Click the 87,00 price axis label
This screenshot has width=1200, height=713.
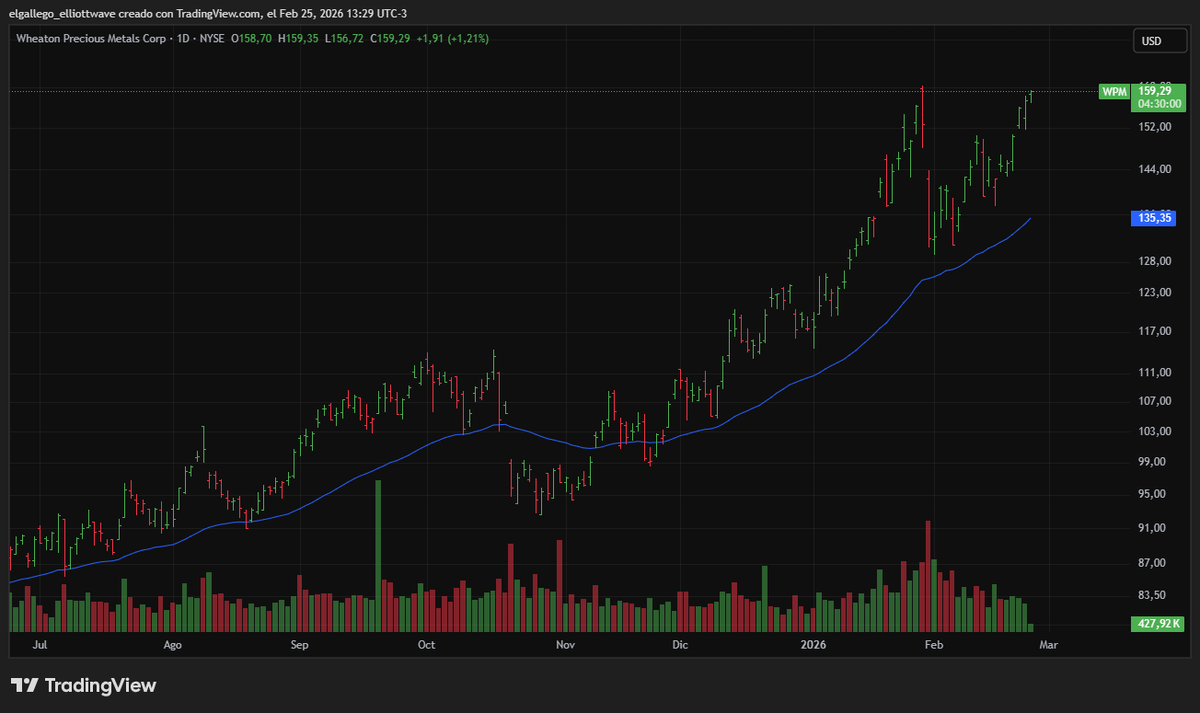(1154, 564)
